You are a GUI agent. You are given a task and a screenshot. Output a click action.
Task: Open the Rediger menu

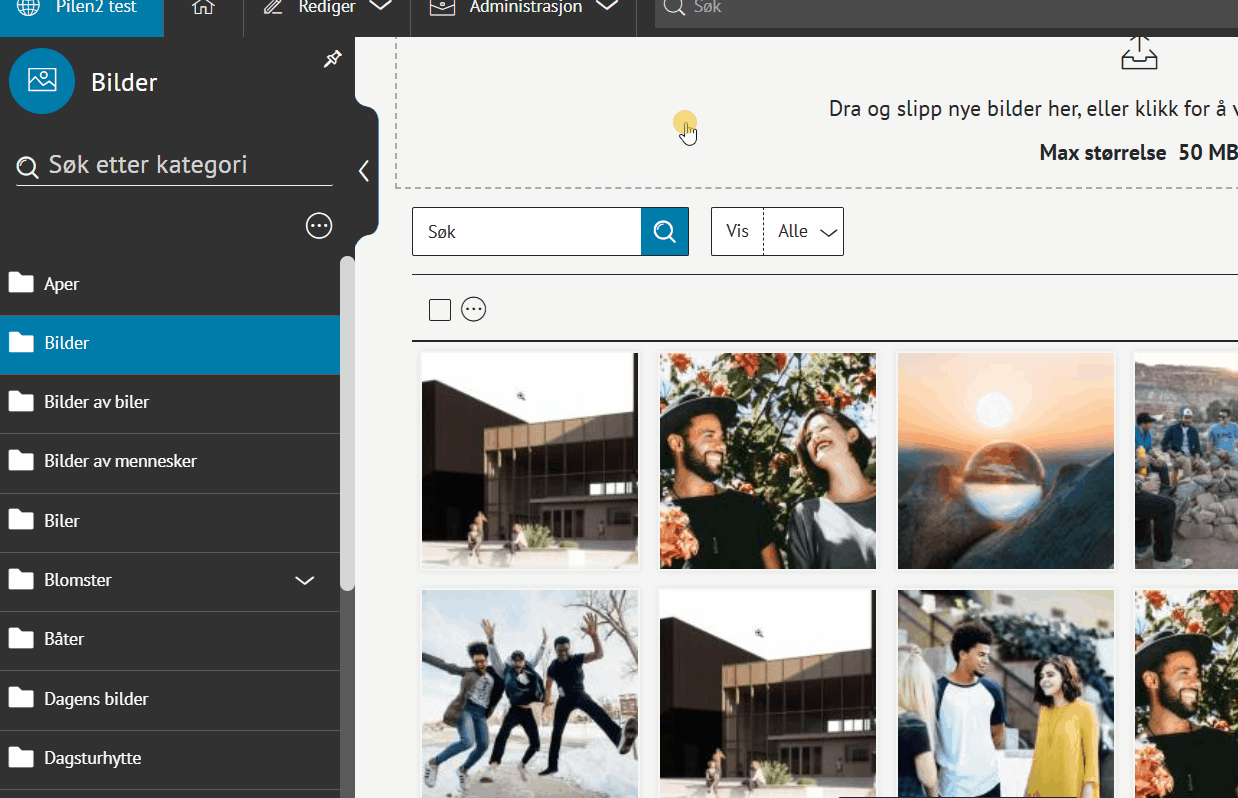[326, 8]
